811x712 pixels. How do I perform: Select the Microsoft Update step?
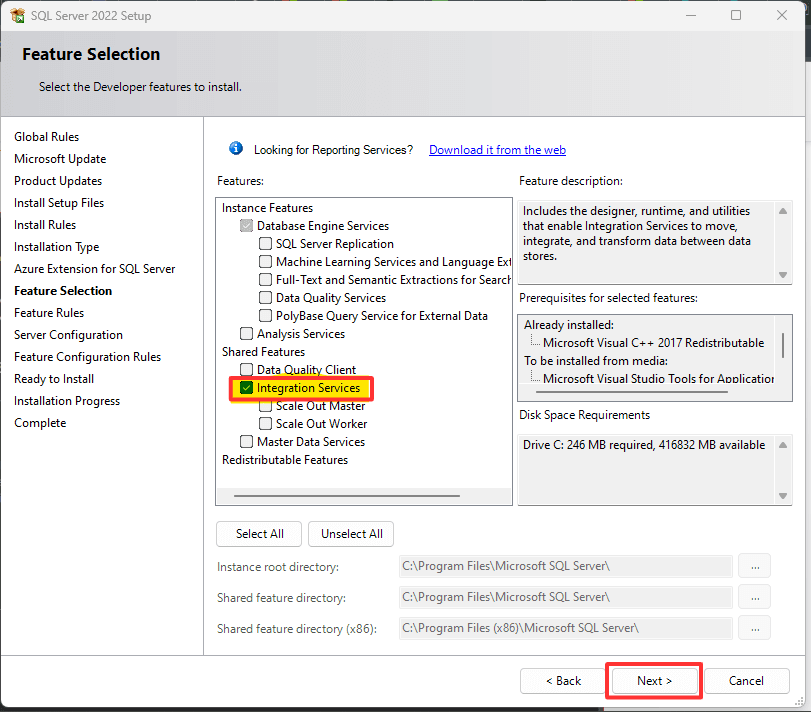pos(60,159)
